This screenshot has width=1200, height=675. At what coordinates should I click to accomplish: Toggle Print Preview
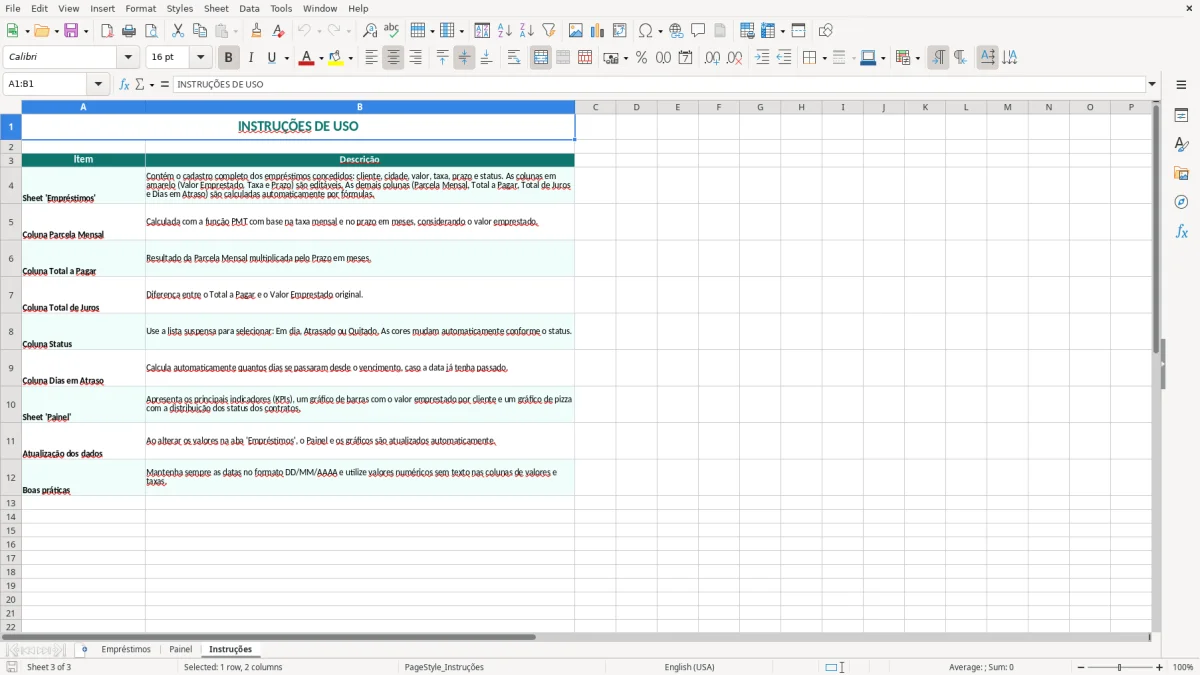point(151,31)
